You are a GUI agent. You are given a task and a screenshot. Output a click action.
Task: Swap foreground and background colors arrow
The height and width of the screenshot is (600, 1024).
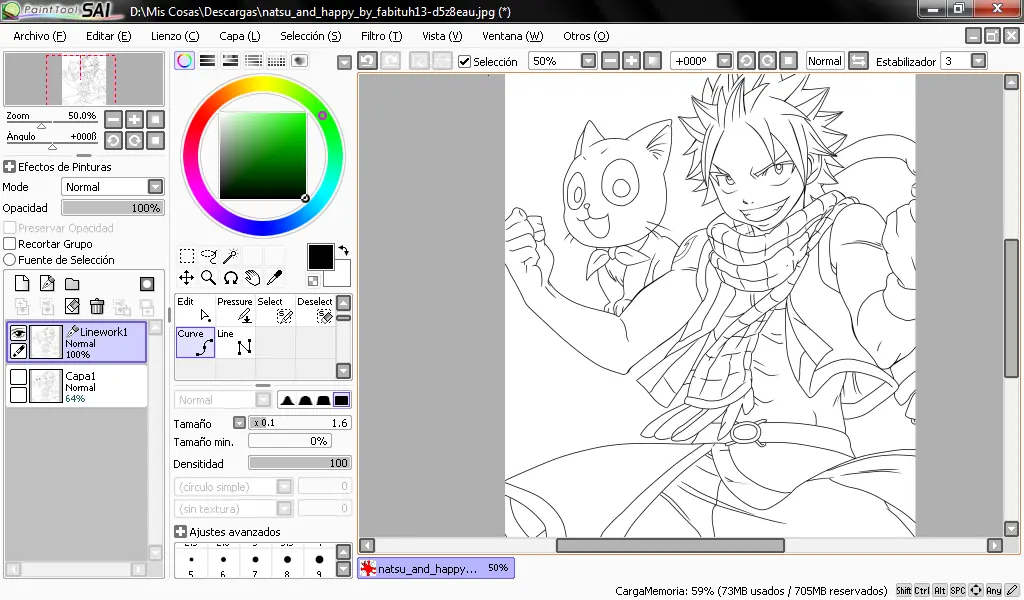[344, 250]
